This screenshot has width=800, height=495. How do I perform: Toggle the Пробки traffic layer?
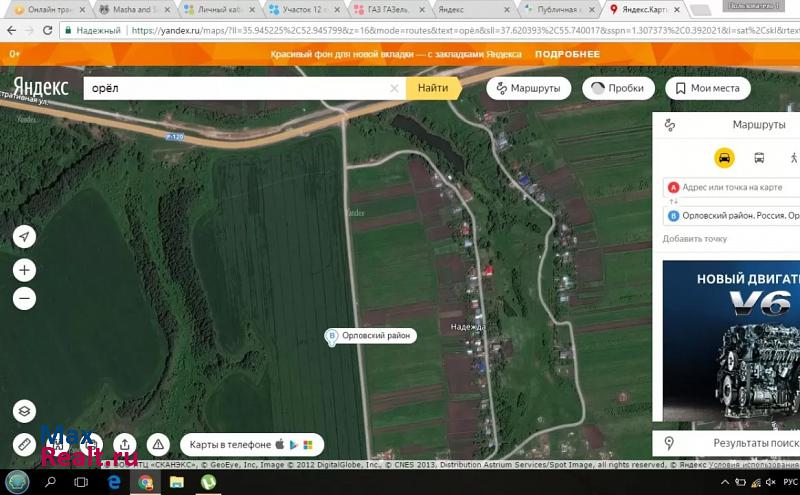(615, 88)
